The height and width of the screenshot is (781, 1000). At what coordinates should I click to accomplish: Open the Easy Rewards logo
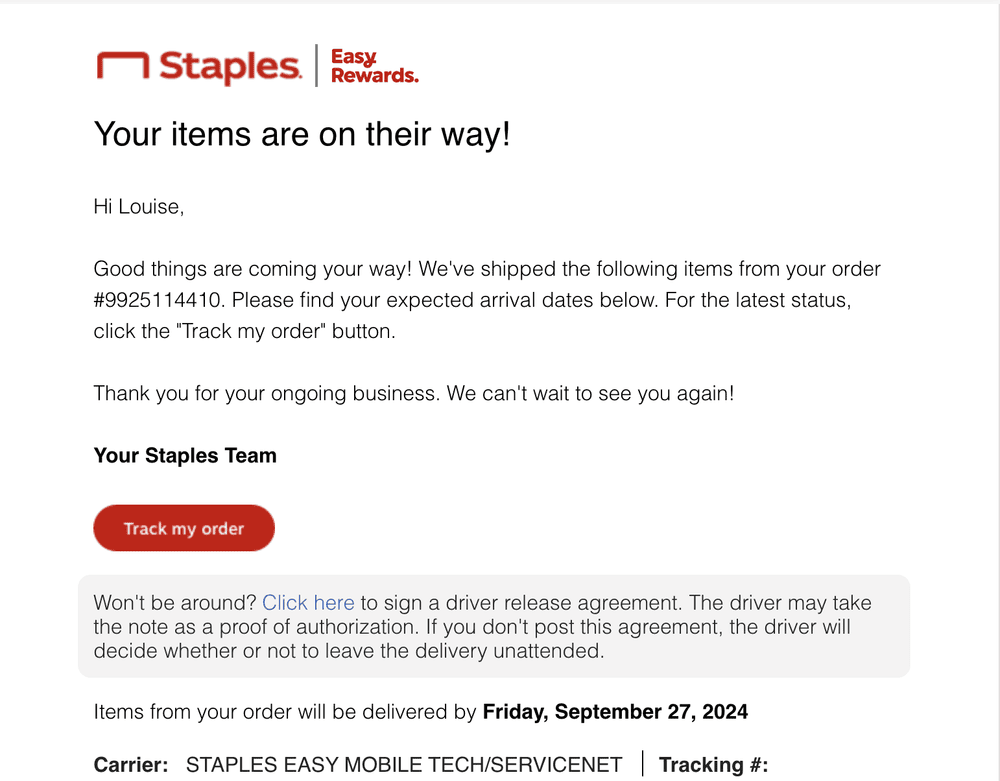pyautogui.click(x=374, y=66)
